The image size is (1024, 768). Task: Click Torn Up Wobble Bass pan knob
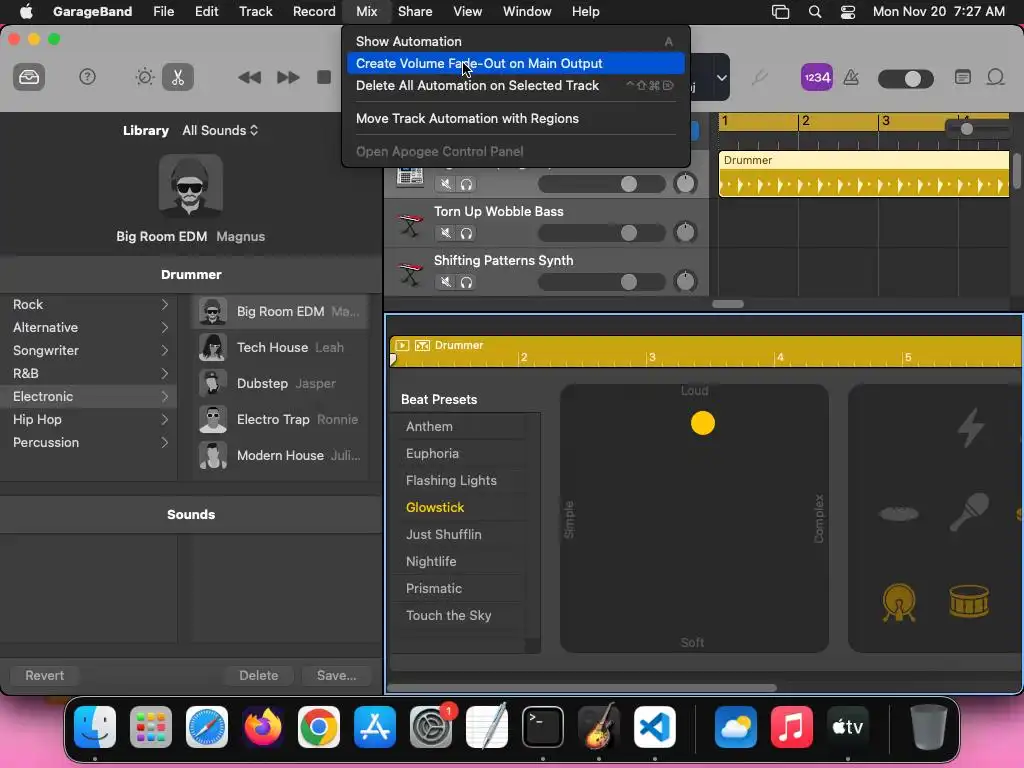(685, 232)
